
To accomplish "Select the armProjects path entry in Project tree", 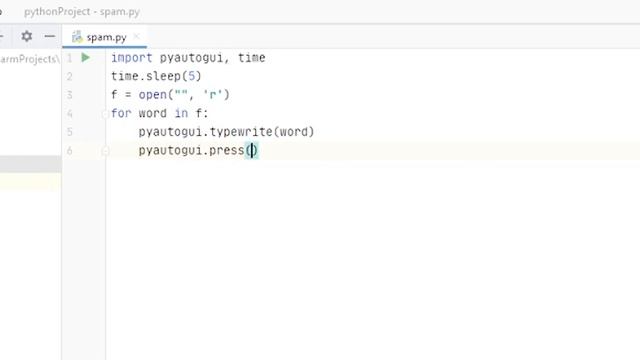I will 29,59.
